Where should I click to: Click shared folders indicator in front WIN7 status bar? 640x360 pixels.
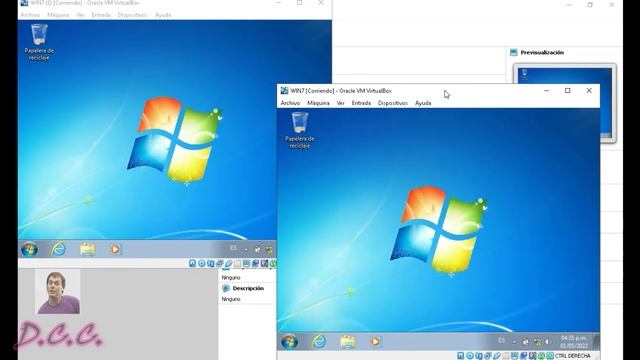tap(505, 356)
